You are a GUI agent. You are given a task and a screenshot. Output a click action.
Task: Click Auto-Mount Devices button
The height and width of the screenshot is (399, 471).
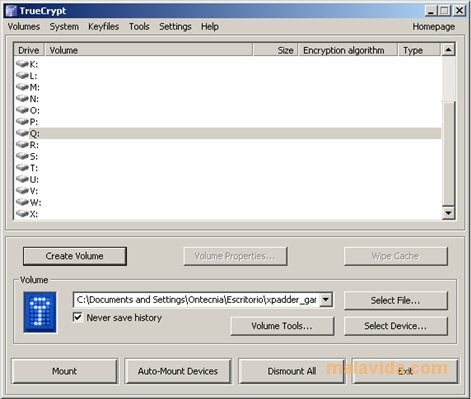click(x=178, y=371)
